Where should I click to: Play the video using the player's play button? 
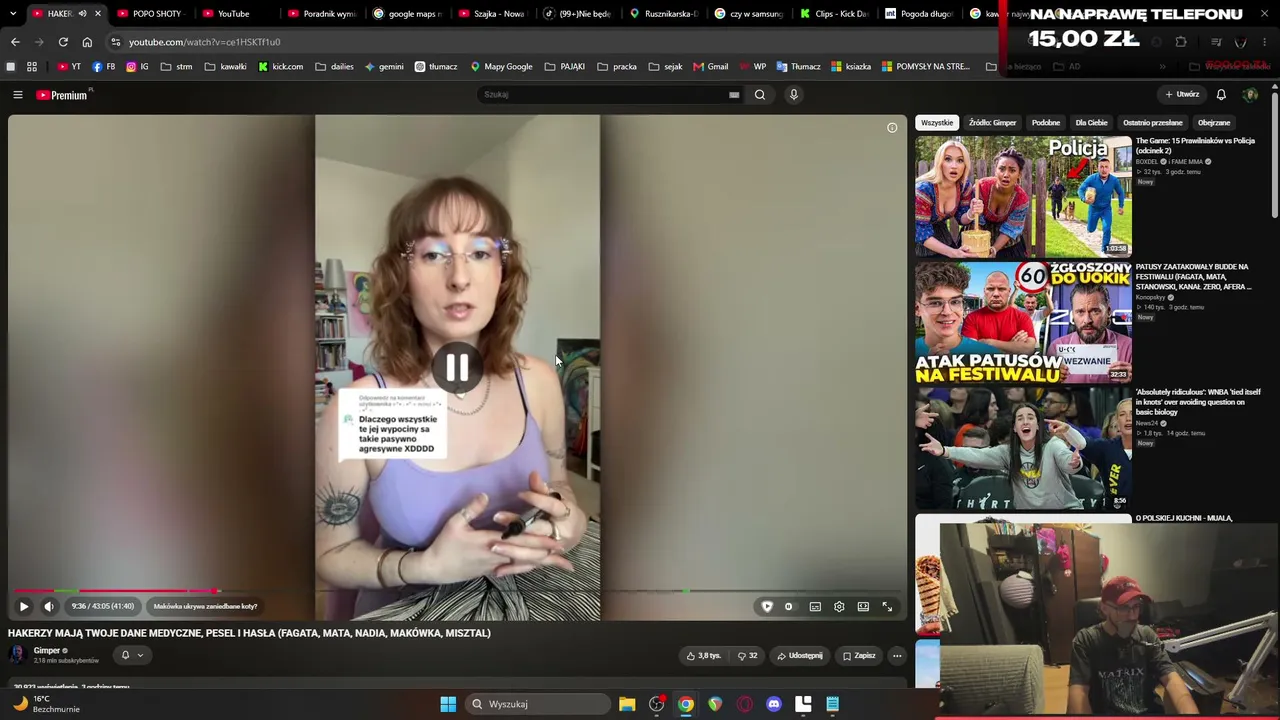pos(24,606)
